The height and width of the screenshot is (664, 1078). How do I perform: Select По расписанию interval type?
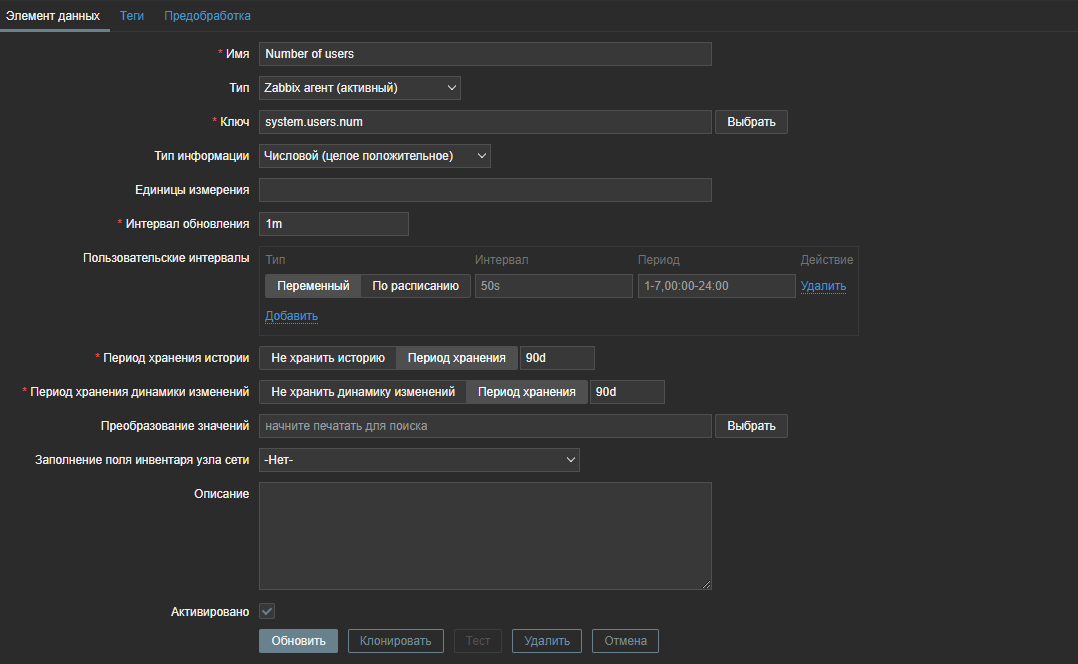pyautogui.click(x=415, y=286)
